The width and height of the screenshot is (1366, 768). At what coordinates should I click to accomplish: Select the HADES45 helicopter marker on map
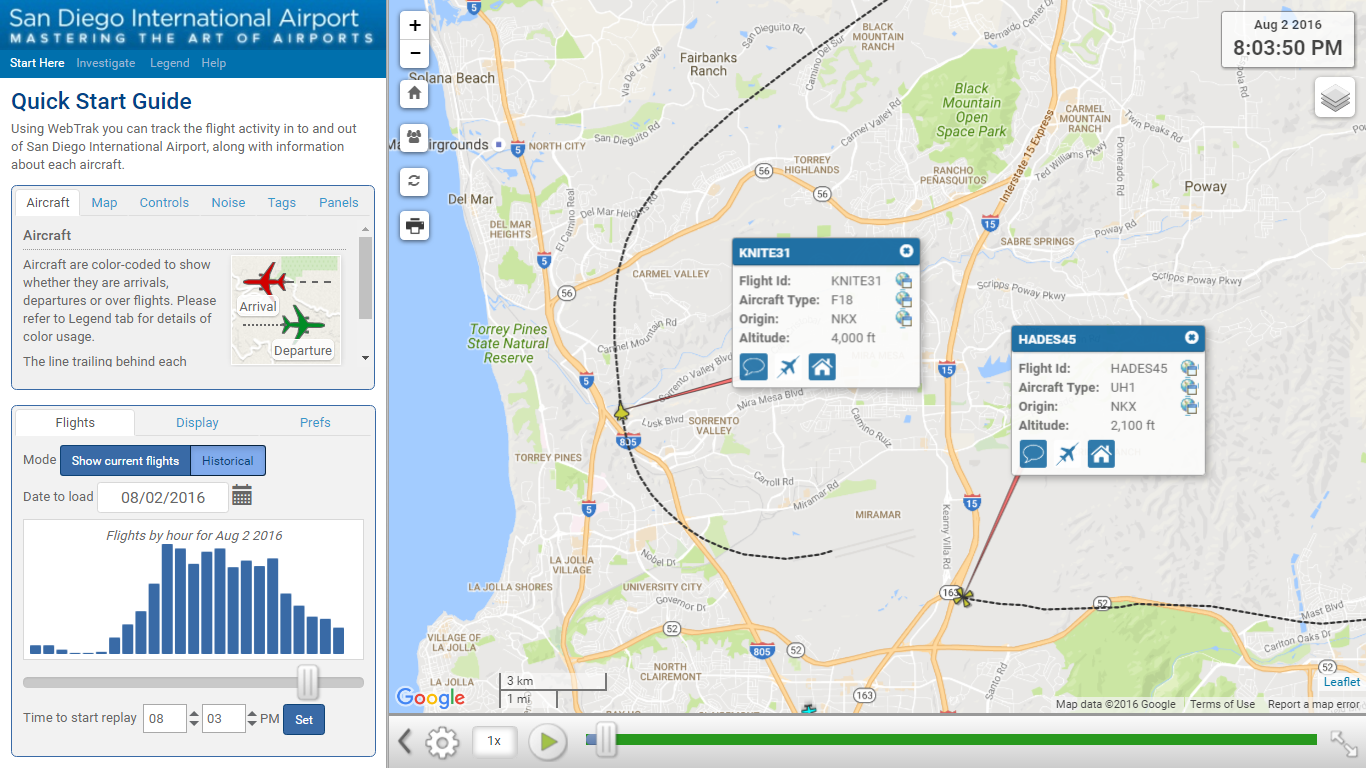click(x=963, y=597)
